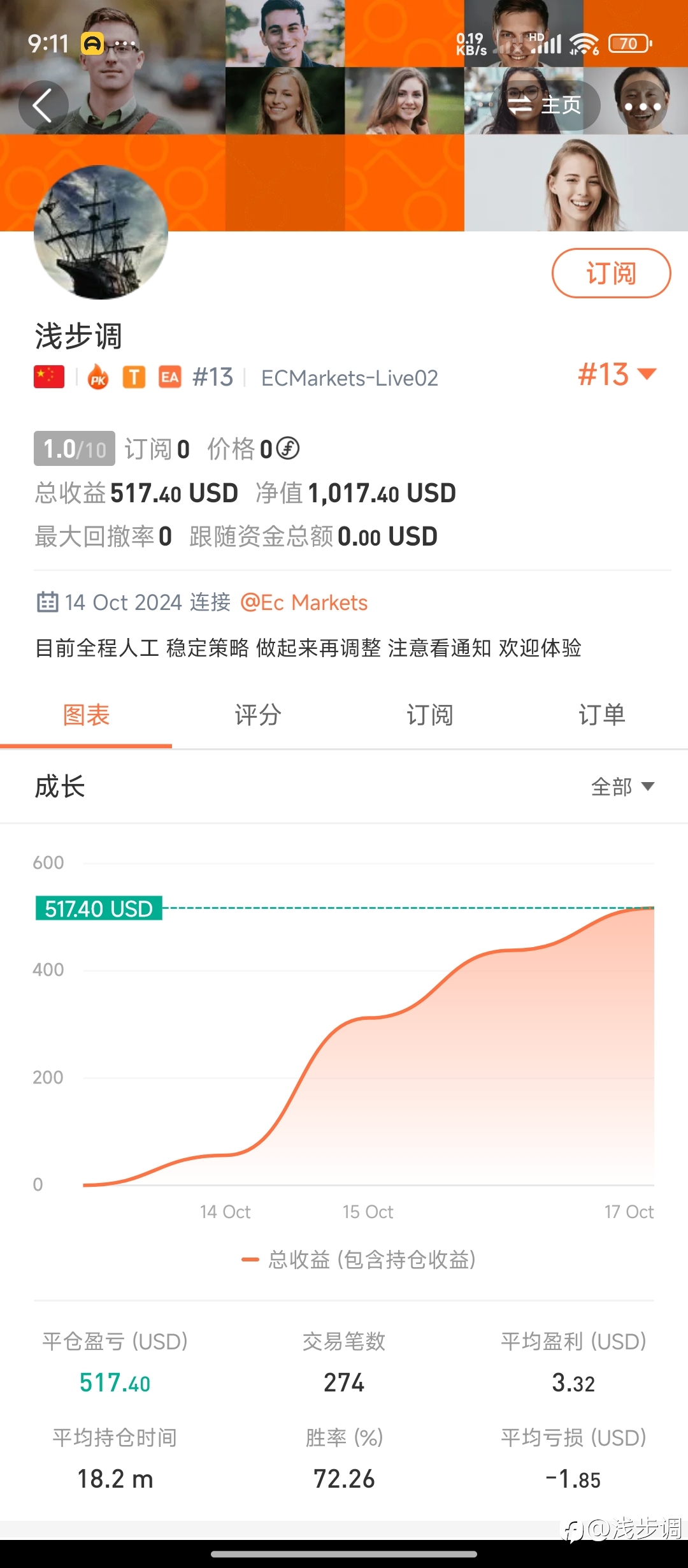The image size is (688, 1568).
Task: Switch to the 评分 tab
Action: [258, 715]
